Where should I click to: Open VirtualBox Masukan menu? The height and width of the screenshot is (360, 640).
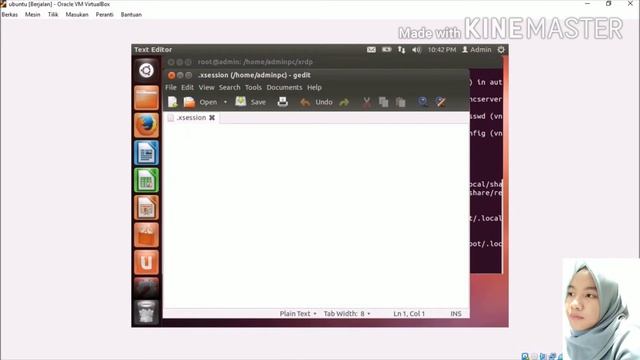coord(77,14)
